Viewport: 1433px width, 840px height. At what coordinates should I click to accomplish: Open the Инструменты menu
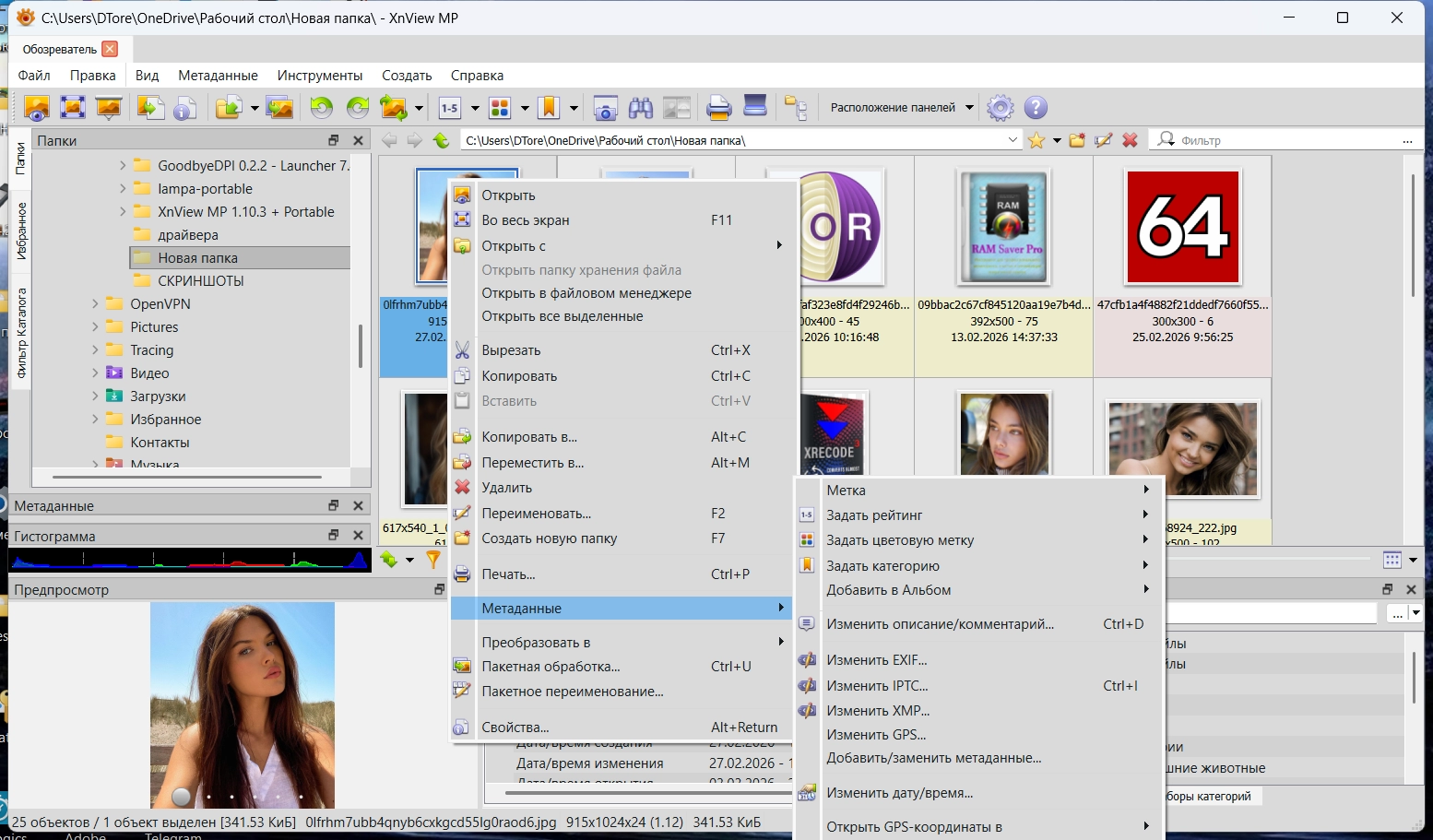point(319,76)
